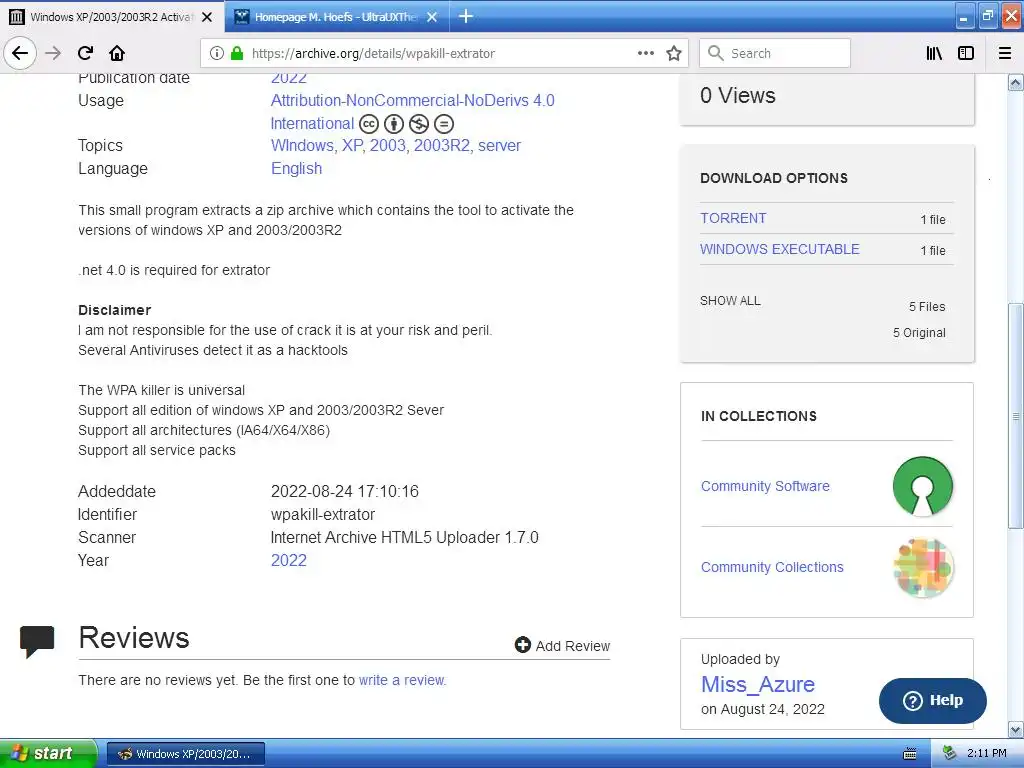Select the Windows XP/2003 taskbar window button
This screenshot has height=768, width=1024.
click(x=185, y=754)
